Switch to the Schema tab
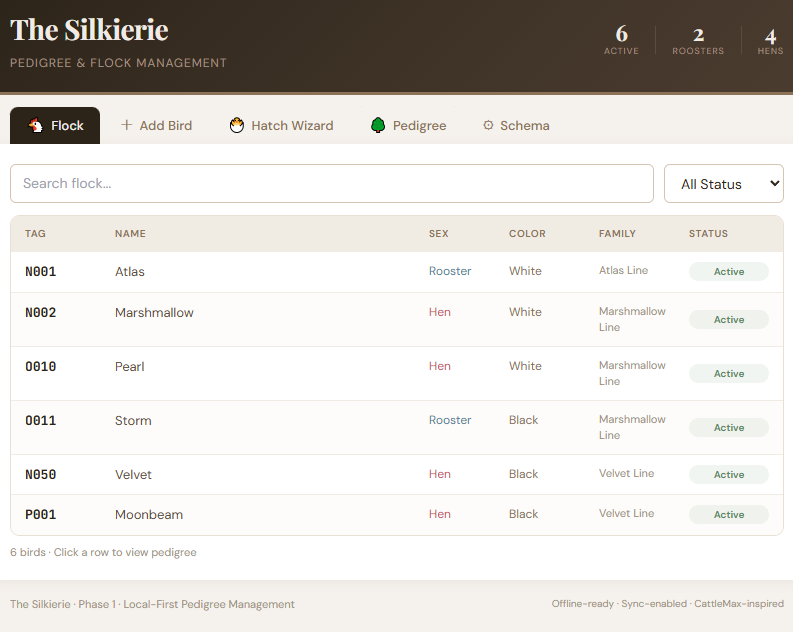This screenshot has width=793, height=632. (x=516, y=125)
